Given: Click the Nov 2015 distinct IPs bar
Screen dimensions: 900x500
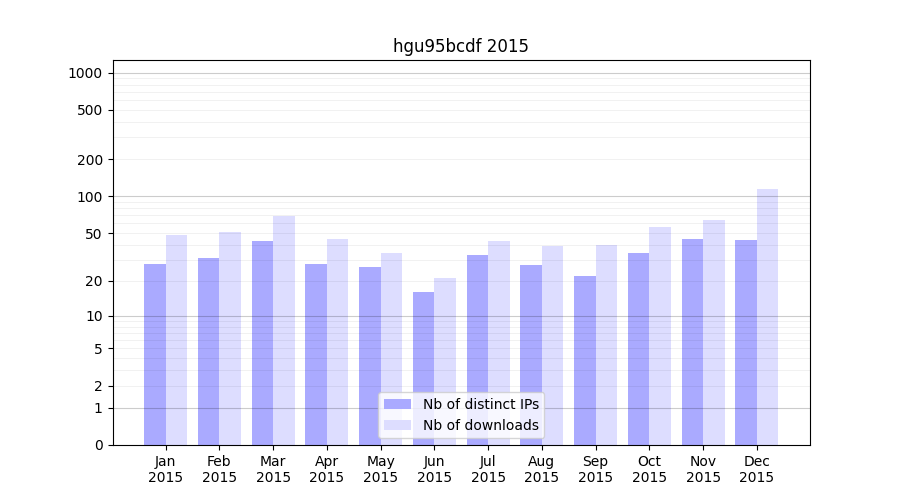Looking at the screenshot, I should pos(692,342).
